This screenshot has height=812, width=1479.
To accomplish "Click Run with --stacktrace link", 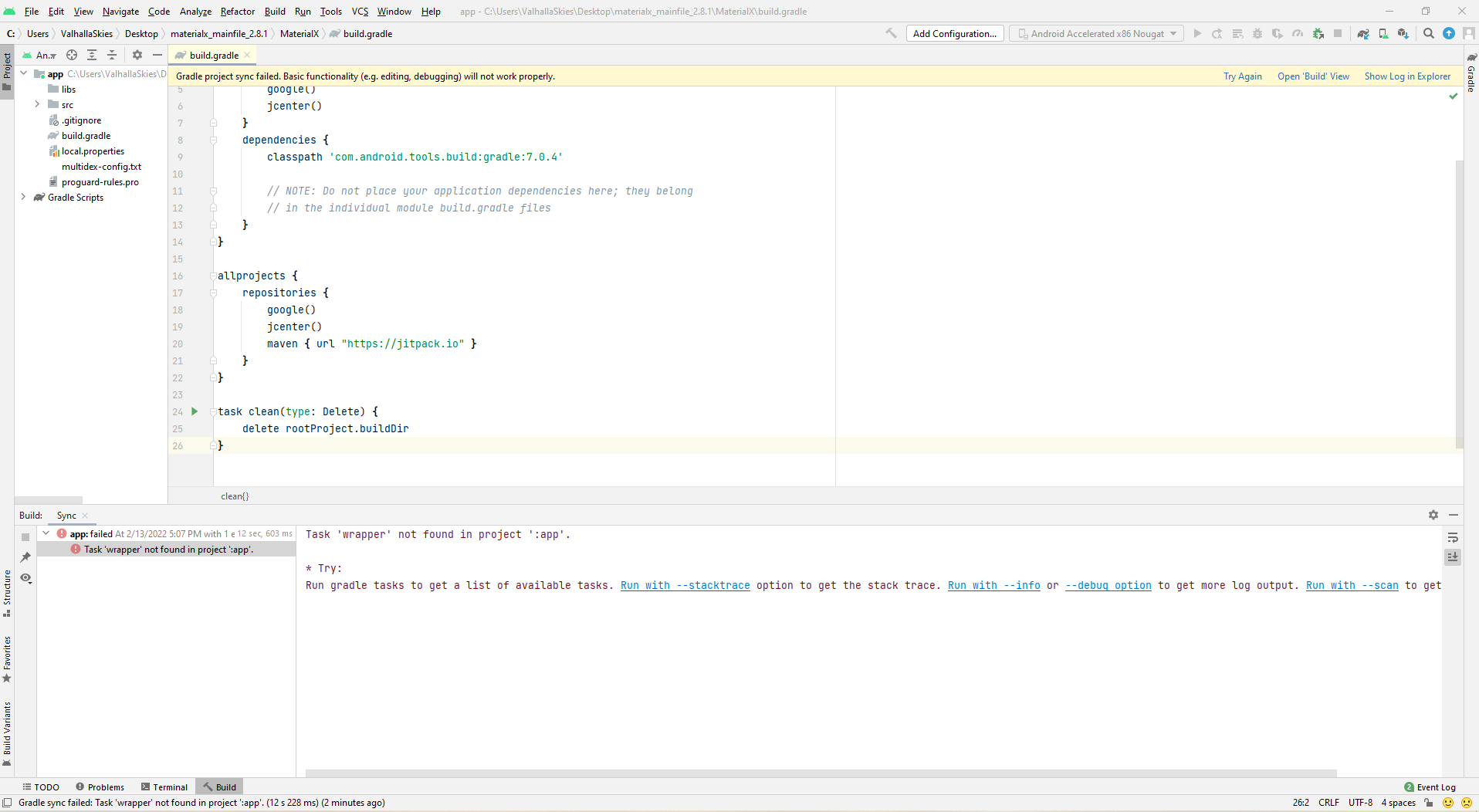I will tap(685, 585).
